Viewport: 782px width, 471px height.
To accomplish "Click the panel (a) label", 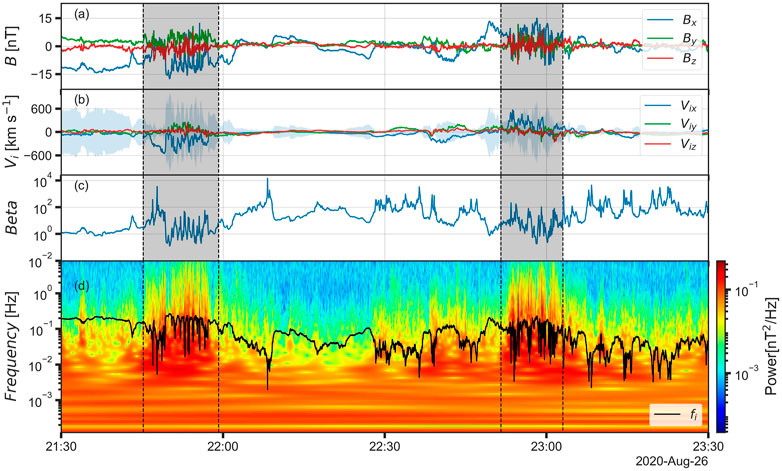I will pyautogui.click(x=81, y=15).
